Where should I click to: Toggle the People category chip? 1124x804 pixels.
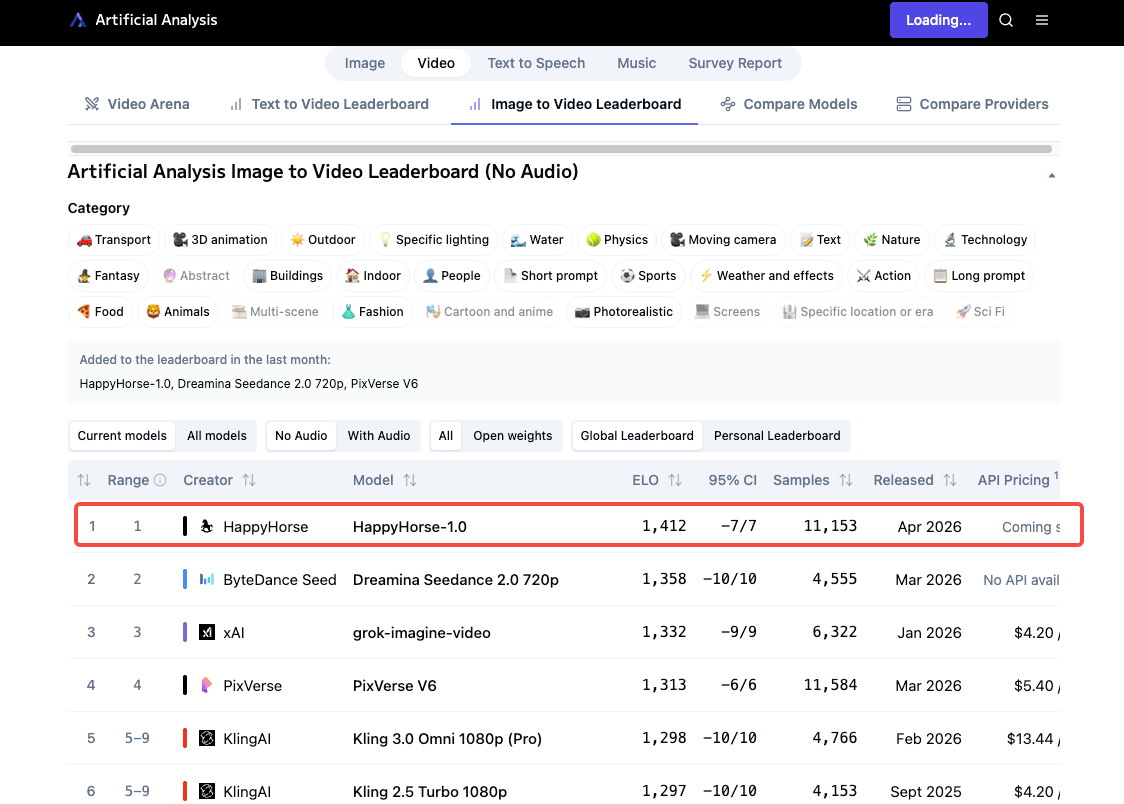(x=451, y=276)
